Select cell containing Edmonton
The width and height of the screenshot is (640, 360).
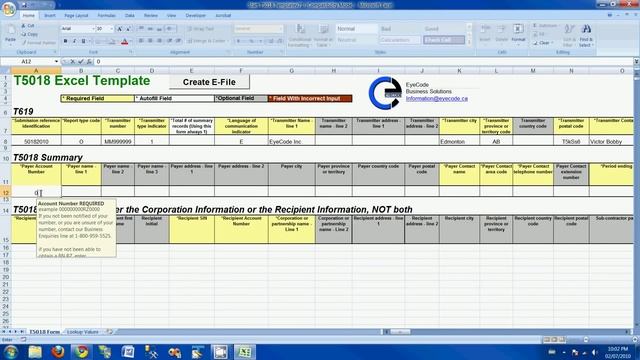click(x=459, y=142)
